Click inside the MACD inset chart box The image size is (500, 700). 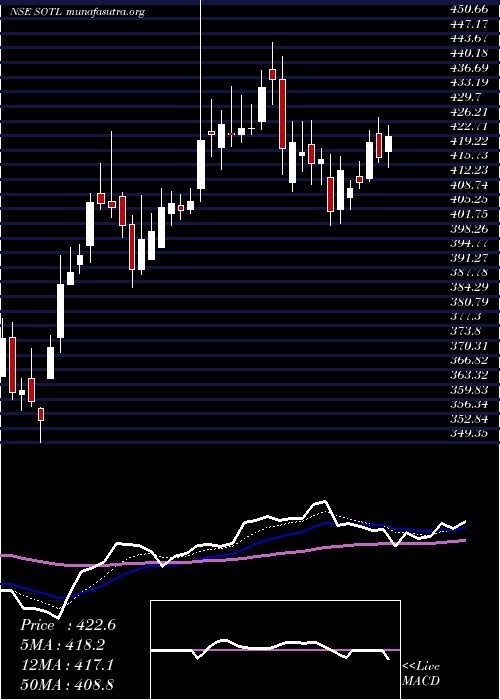[x=275, y=650]
